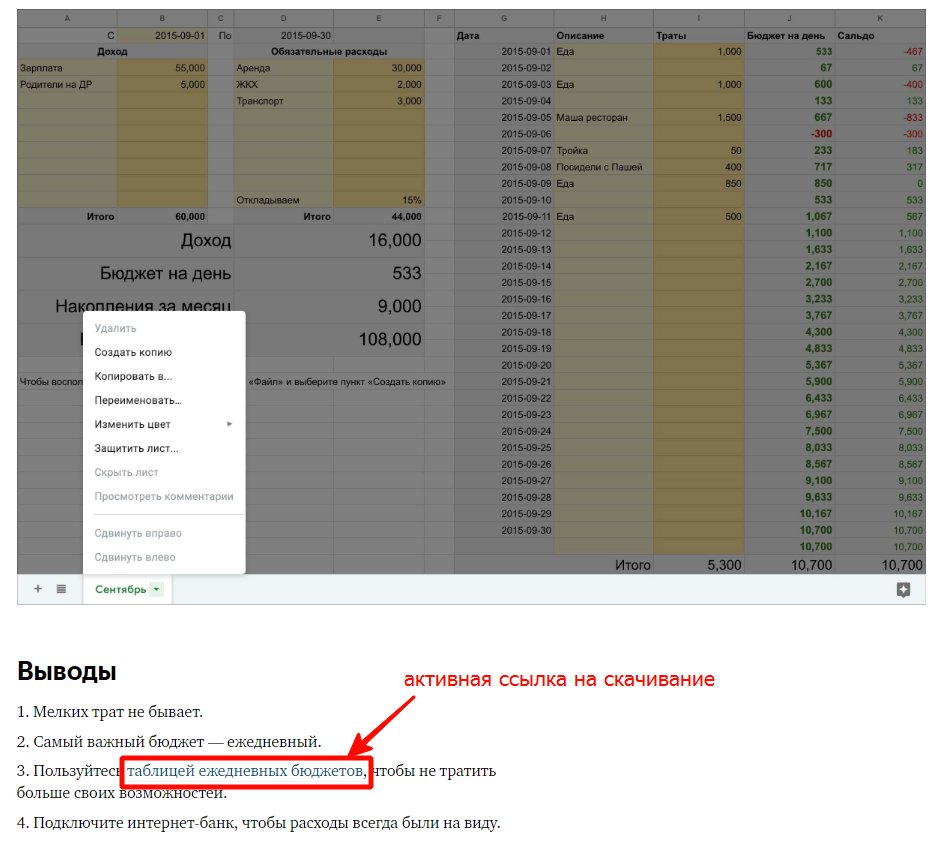Image resolution: width=944 pixels, height=862 pixels.
Task: Click the add new sheet plus icon
Action: click(x=38, y=589)
